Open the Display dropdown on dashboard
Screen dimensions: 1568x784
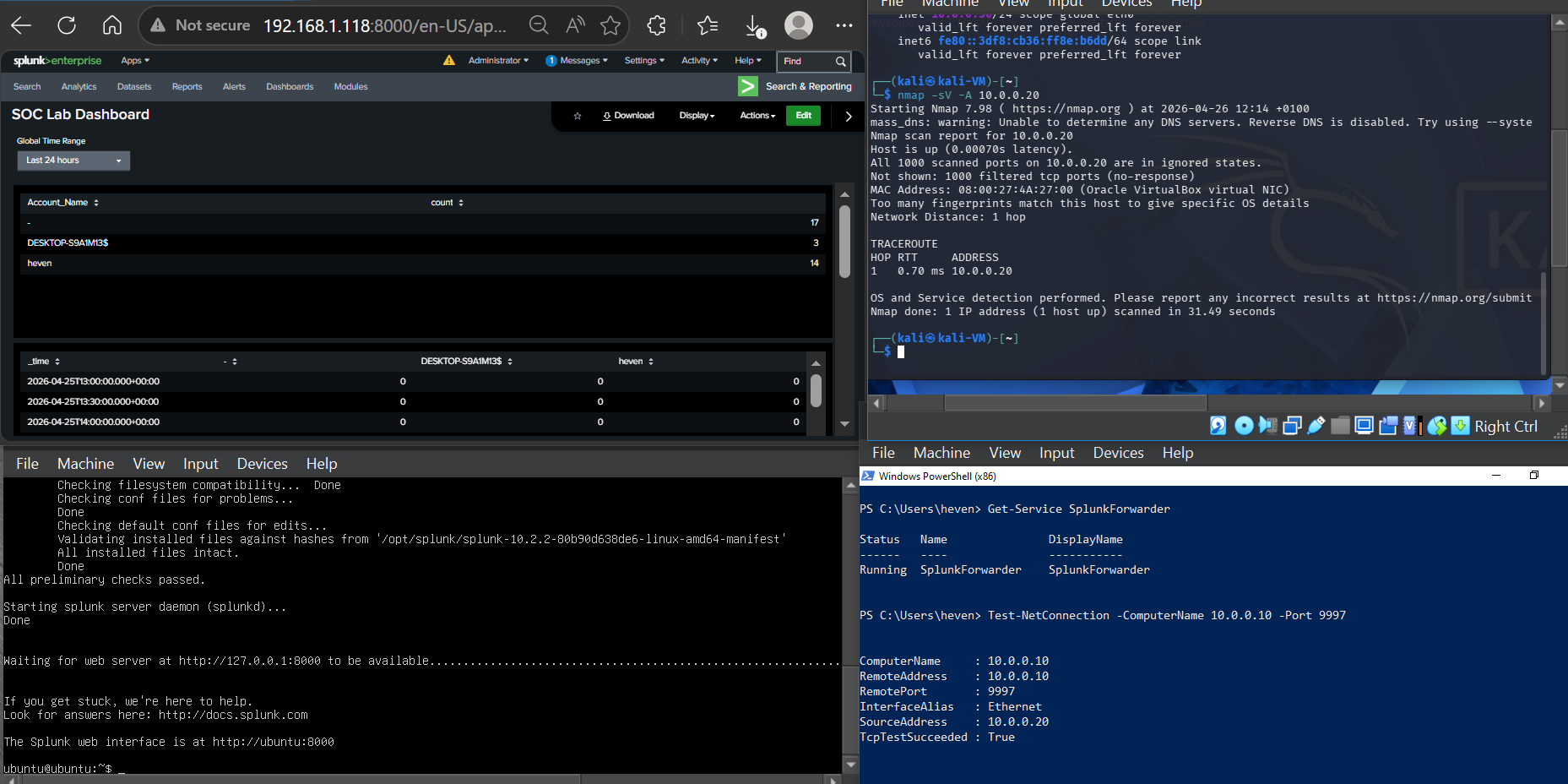pyautogui.click(x=697, y=116)
